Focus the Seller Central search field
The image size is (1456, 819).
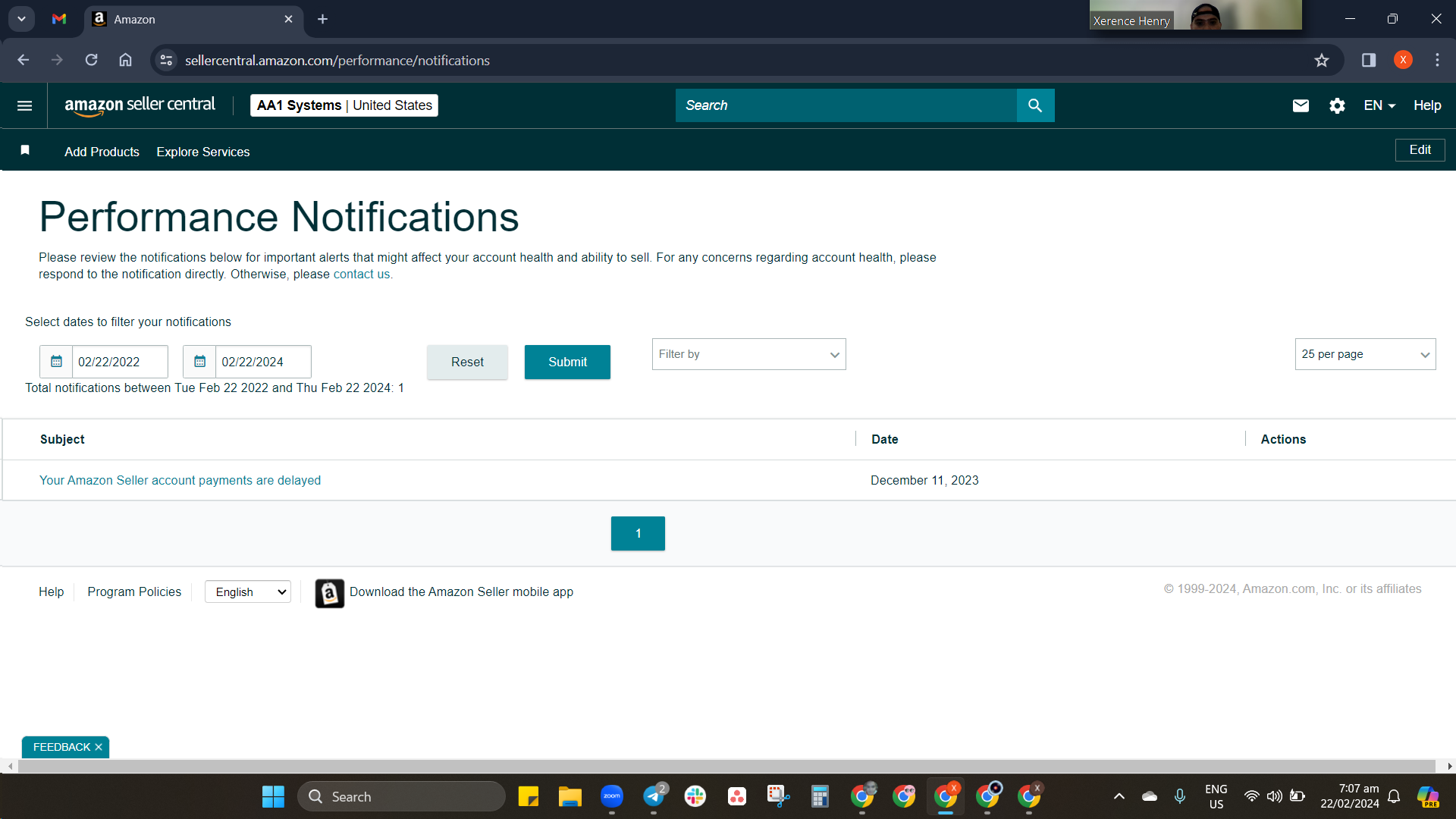[x=846, y=105]
